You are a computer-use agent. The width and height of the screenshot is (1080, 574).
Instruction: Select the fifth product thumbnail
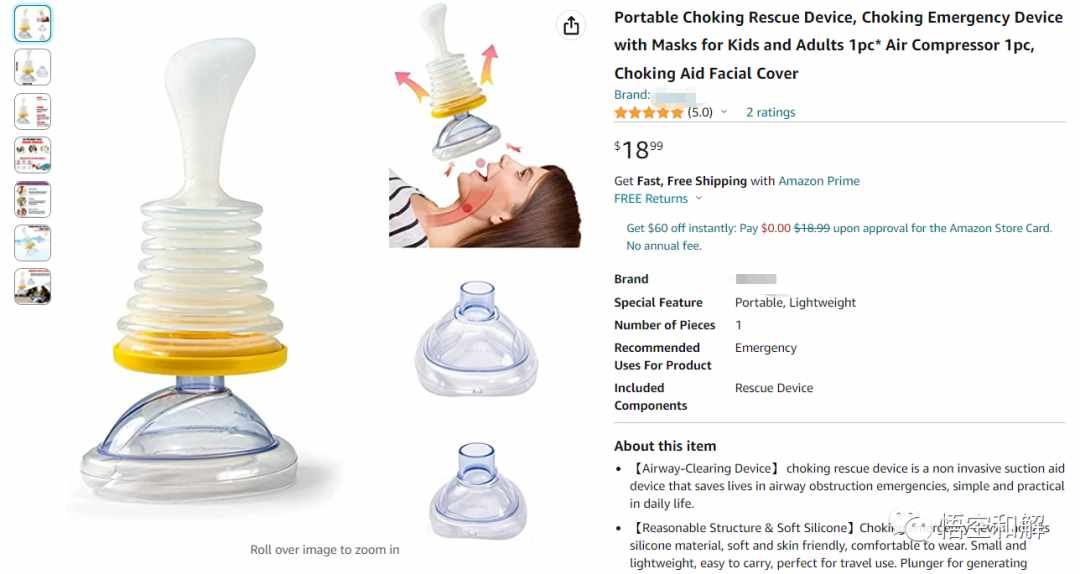click(32, 199)
